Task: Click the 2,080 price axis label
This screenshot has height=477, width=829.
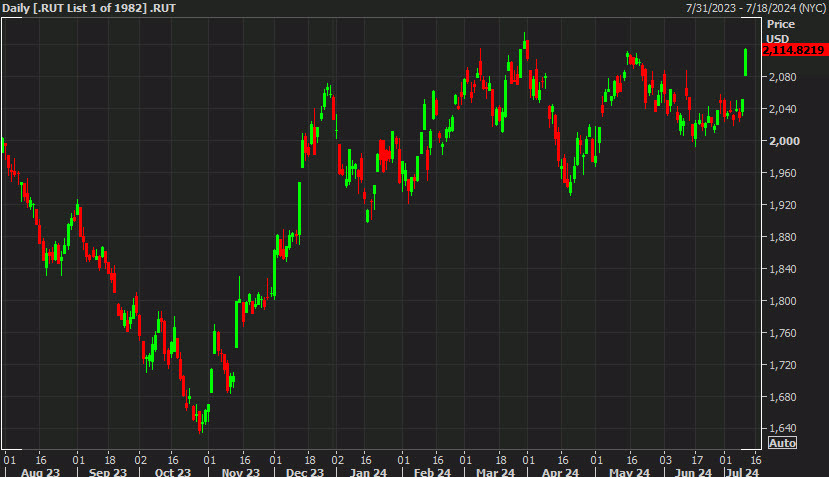Action: pos(782,77)
